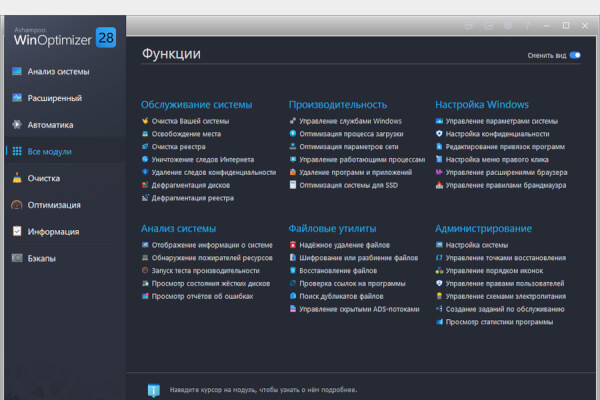Click the Бэкапы icon in sidebar
This screenshot has width=600, height=400.
pos(17,258)
